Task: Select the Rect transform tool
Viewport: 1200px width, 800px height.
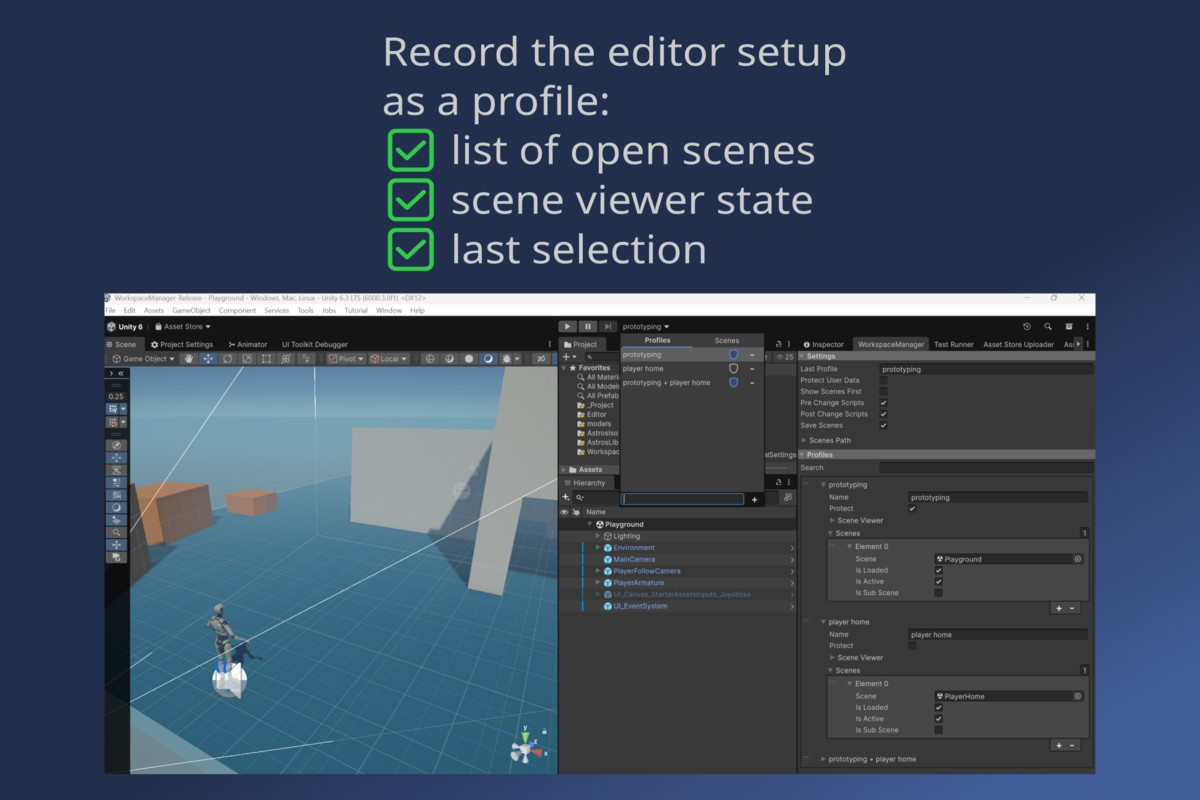Action: (266, 358)
